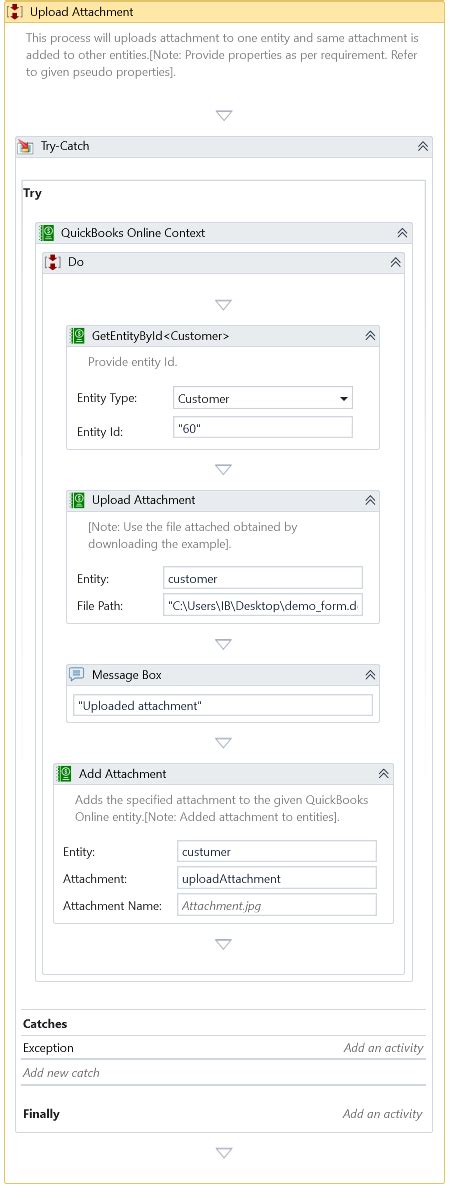The image size is (450, 1189).
Task: Select the Exception catch row label
Action: click(x=48, y=1048)
